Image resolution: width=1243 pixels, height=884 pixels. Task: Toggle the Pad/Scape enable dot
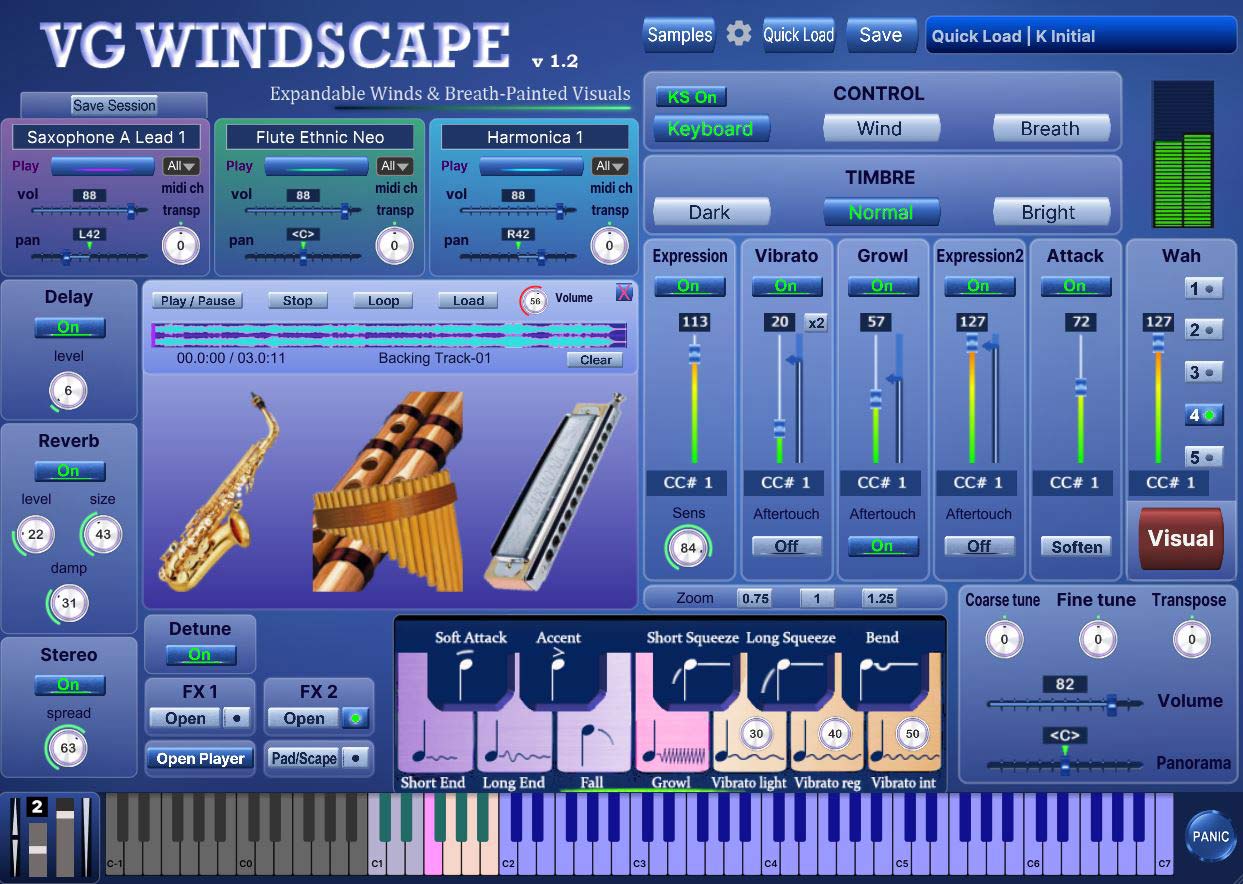tap(355, 758)
